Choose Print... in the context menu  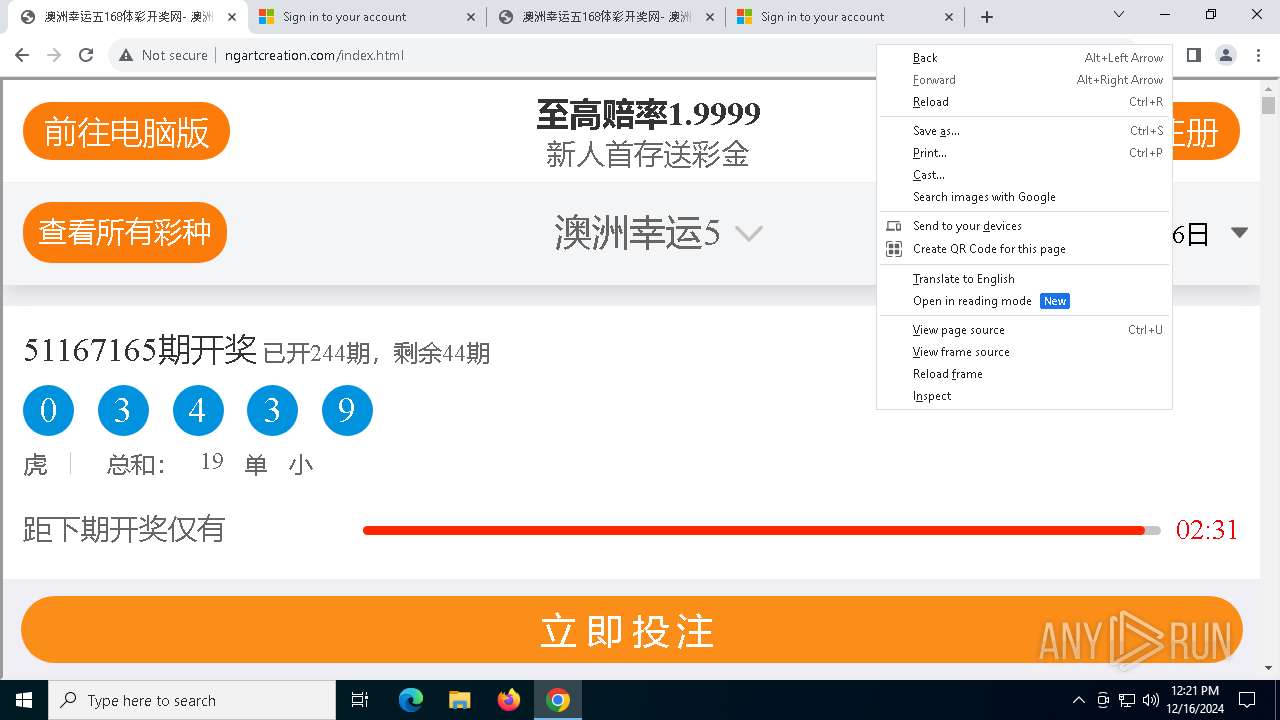pyautogui.click(x=1024, y=153)
